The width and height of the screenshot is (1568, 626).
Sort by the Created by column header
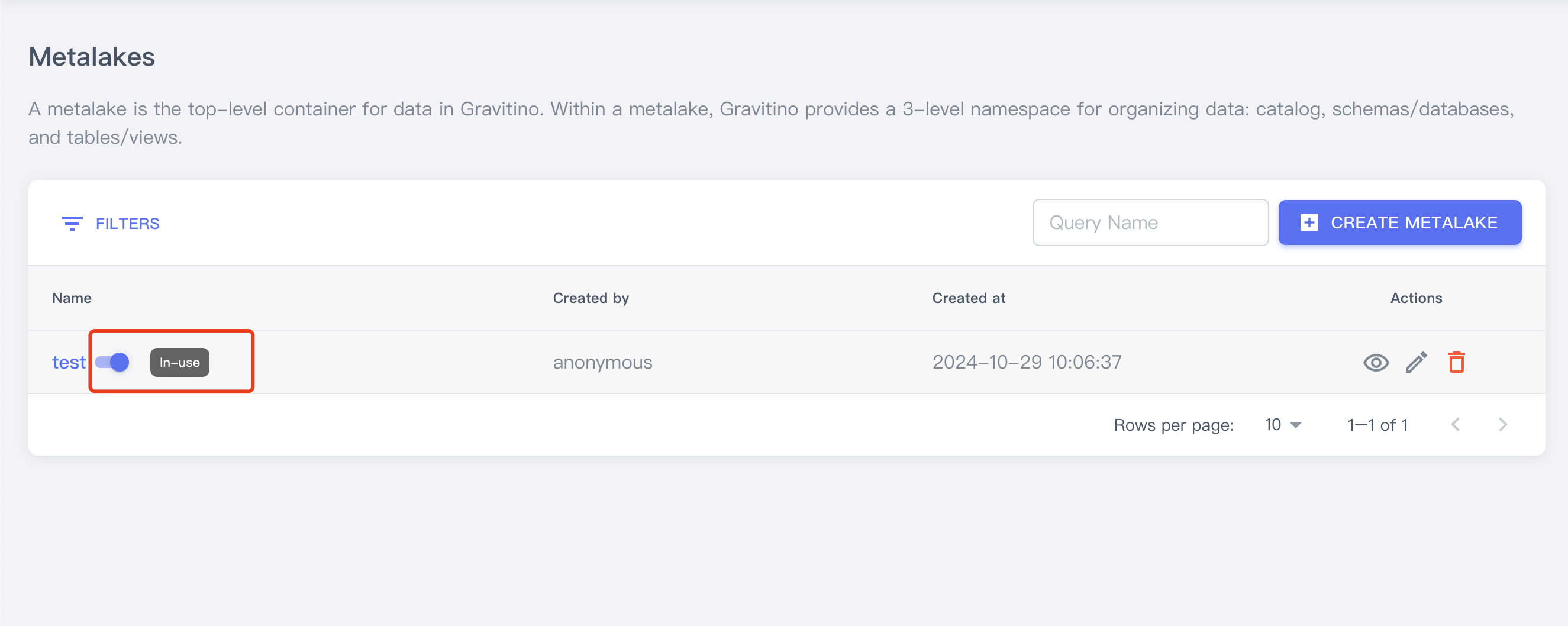pyautogui.click(x=591, y=298)
